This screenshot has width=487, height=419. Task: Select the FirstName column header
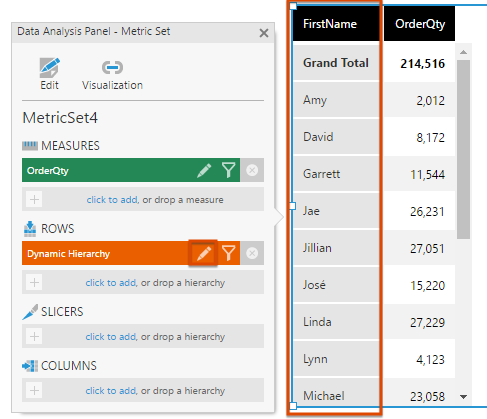click(x=336, y=24)
